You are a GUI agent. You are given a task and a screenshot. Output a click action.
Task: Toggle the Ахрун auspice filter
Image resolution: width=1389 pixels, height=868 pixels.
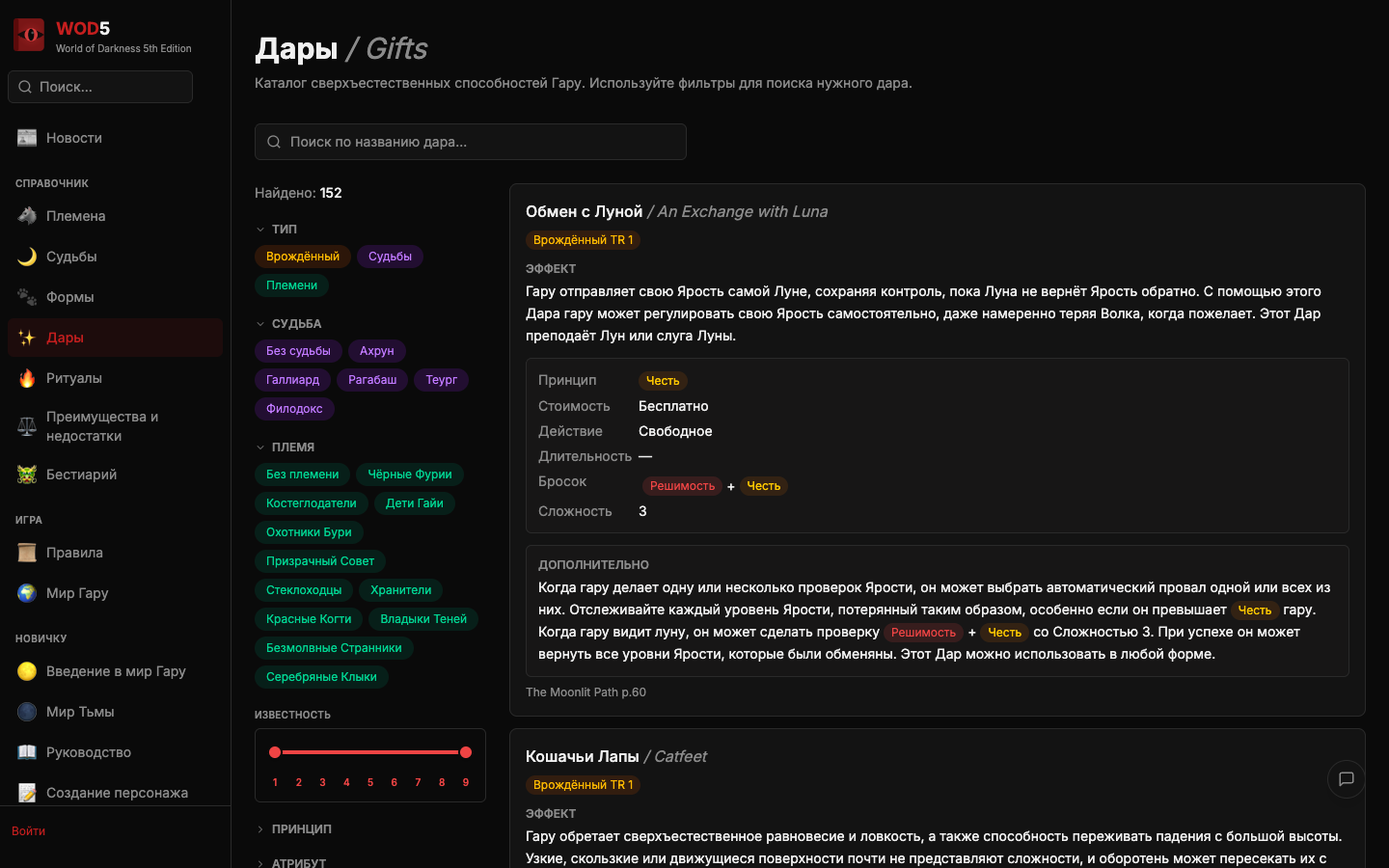click(377, 351)
